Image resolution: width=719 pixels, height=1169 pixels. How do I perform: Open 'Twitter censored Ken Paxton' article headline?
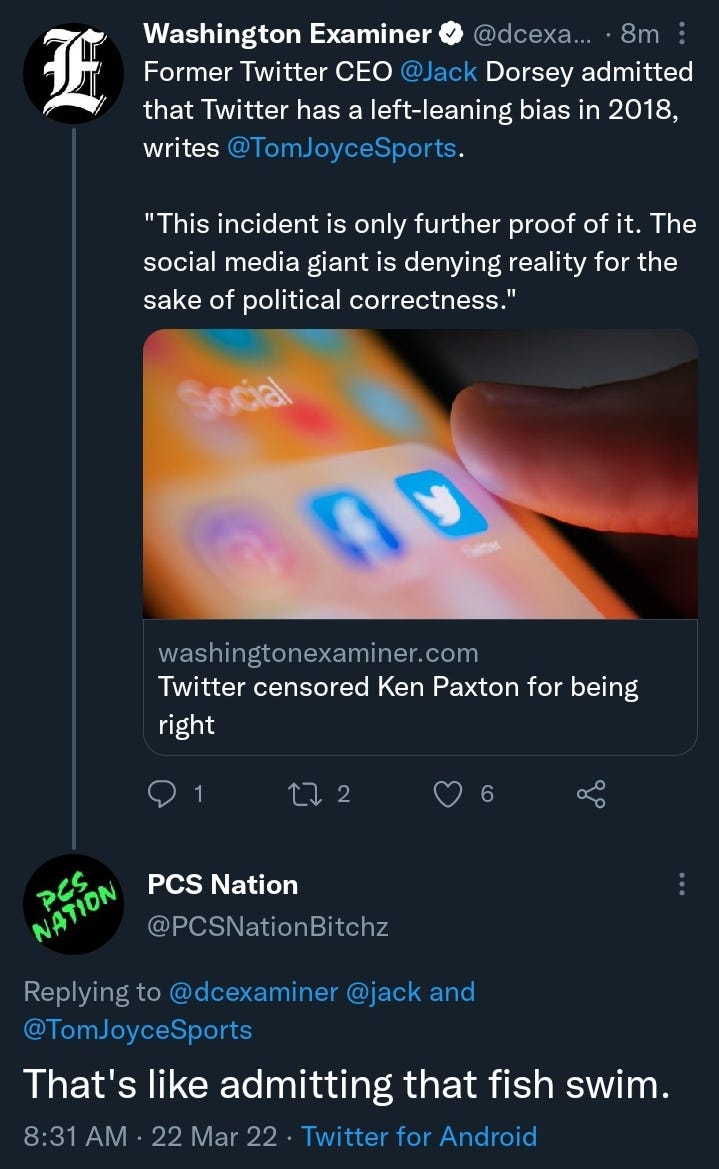pos(398,705)
